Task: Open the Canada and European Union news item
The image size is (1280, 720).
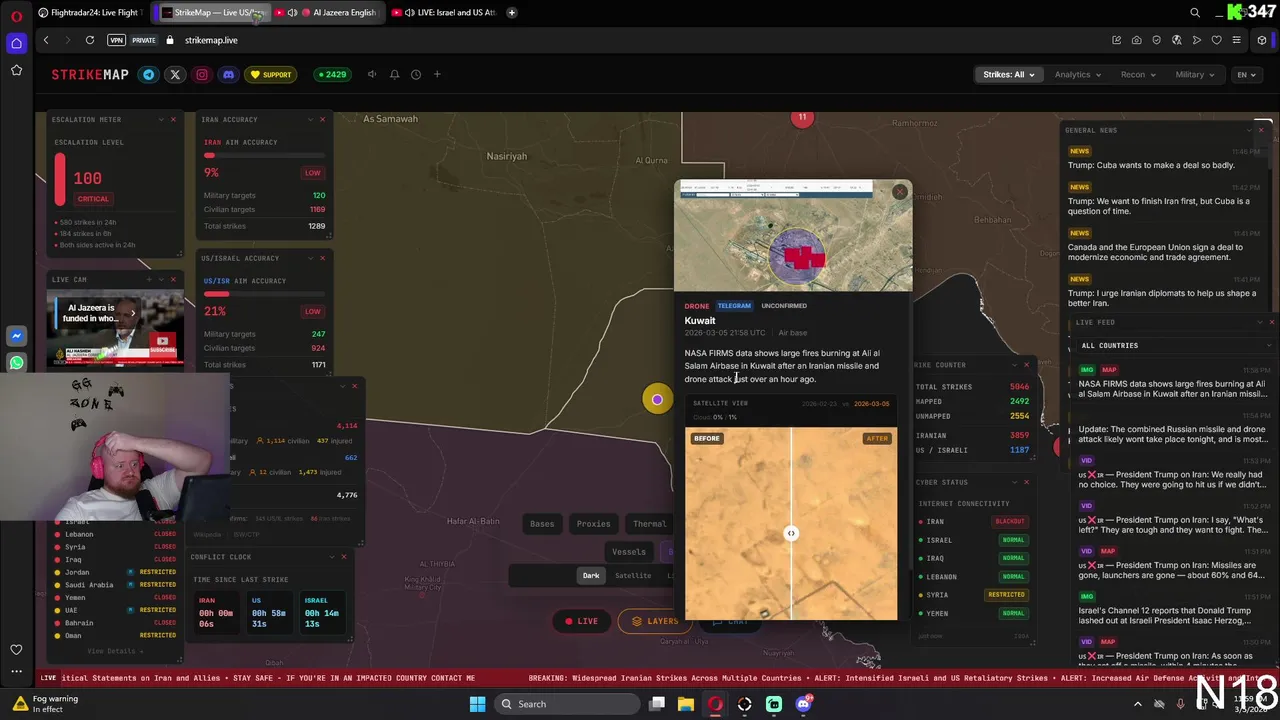Action: tap(1155, 252)
